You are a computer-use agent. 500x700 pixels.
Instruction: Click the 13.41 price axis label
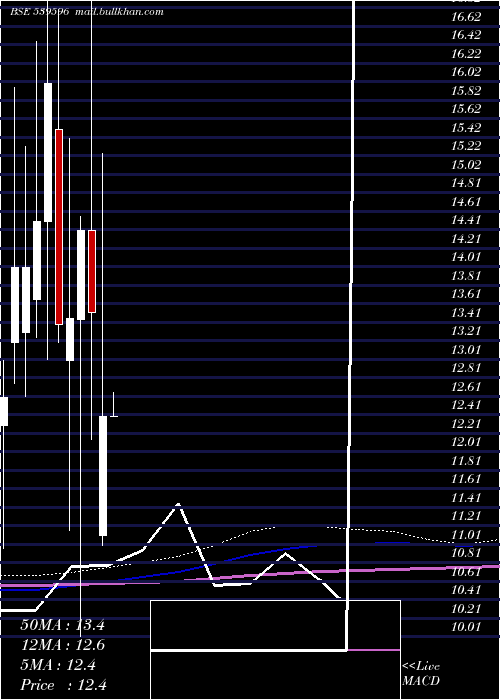click(467, 313)
